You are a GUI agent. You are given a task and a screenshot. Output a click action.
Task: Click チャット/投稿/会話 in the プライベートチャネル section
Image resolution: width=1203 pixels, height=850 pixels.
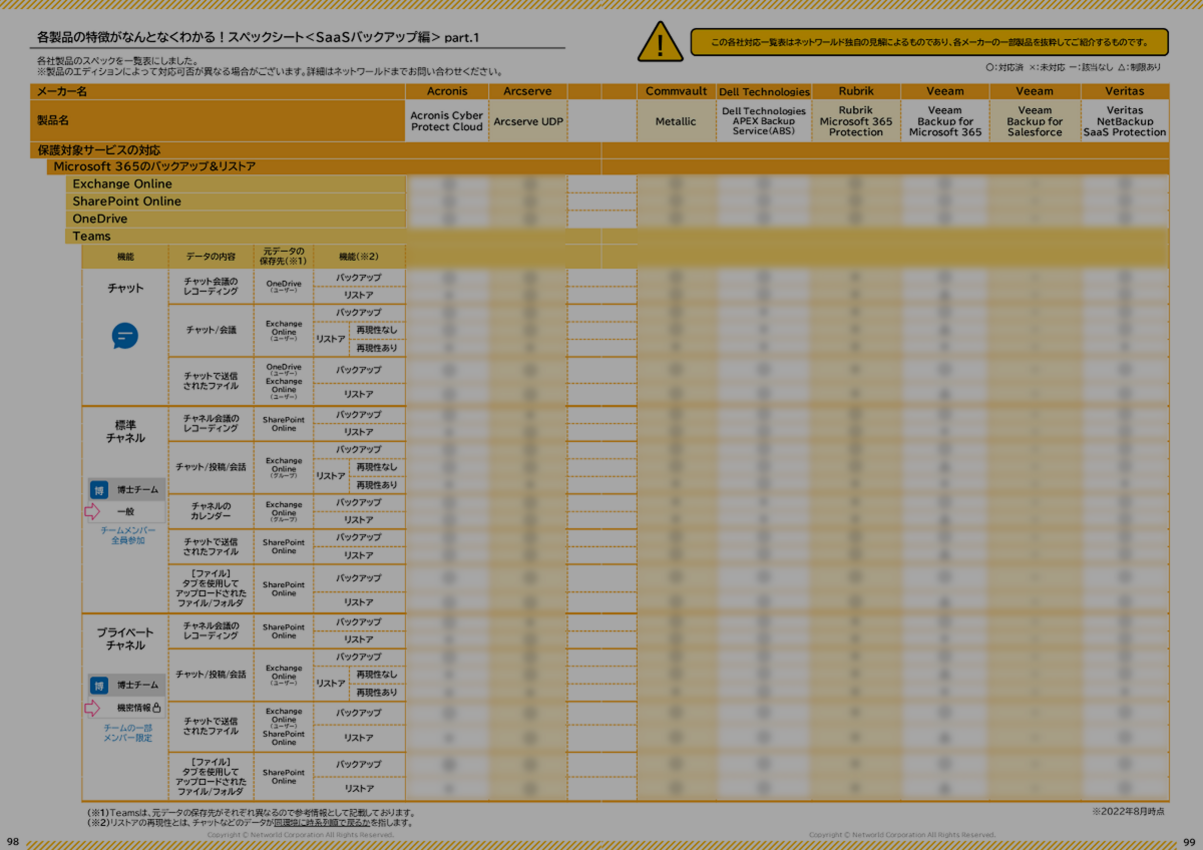[x=211, y=675]
